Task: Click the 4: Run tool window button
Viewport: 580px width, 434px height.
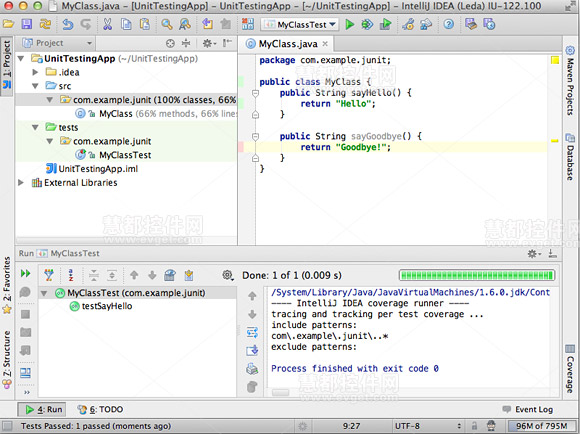Action: [x=43, y=410]
